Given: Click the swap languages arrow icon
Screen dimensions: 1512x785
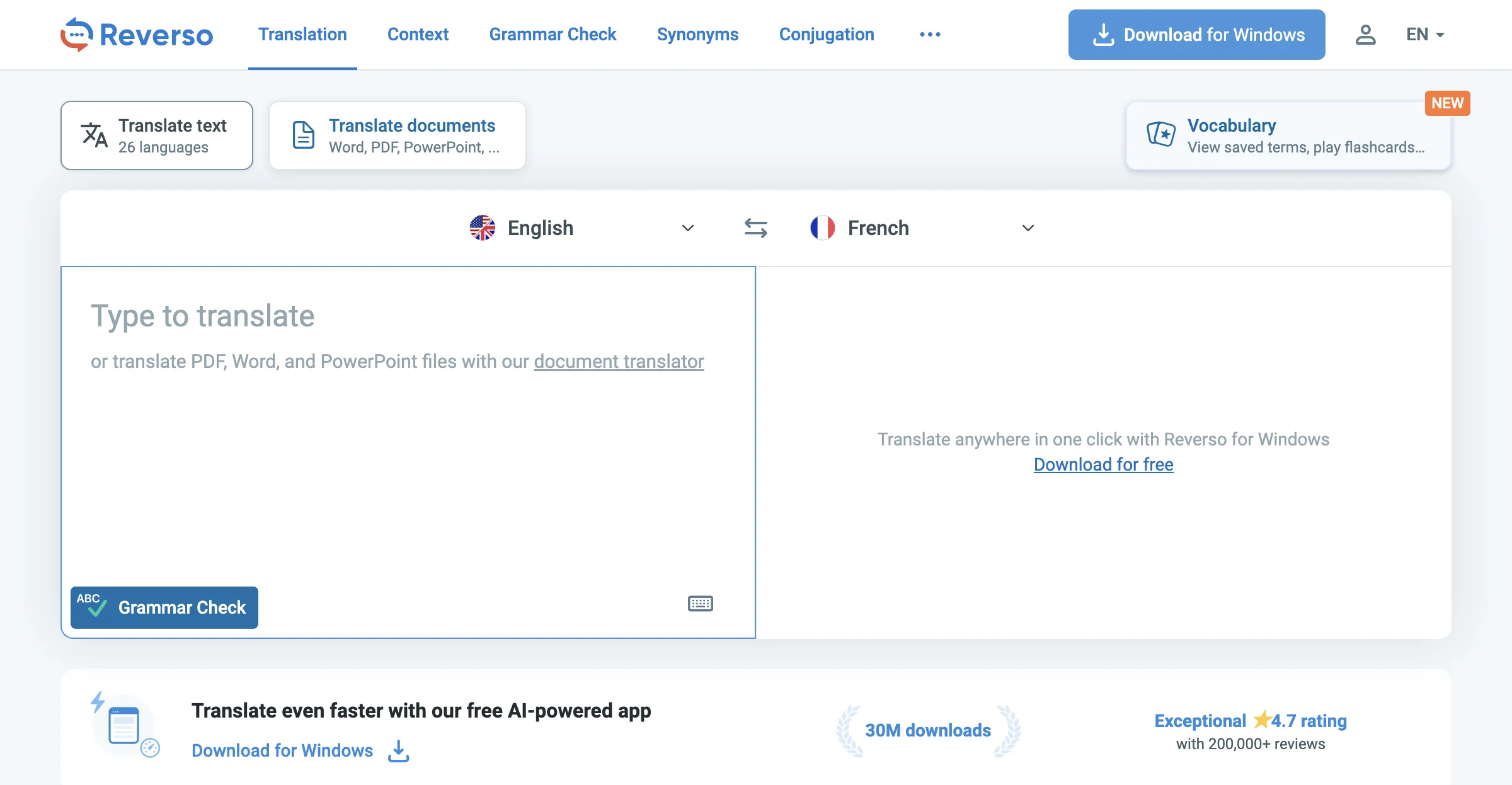Looking at the screenshot, I should point(756,226).
